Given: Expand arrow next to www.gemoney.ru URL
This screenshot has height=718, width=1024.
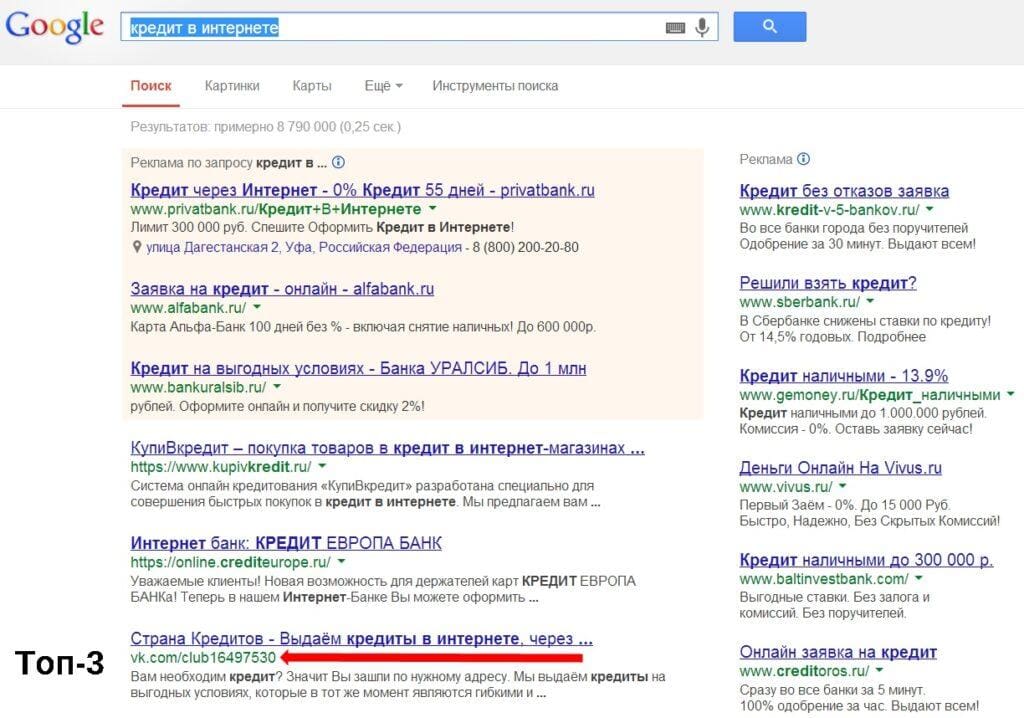Looking at the screenshot, I should (x=1011, y=395).
